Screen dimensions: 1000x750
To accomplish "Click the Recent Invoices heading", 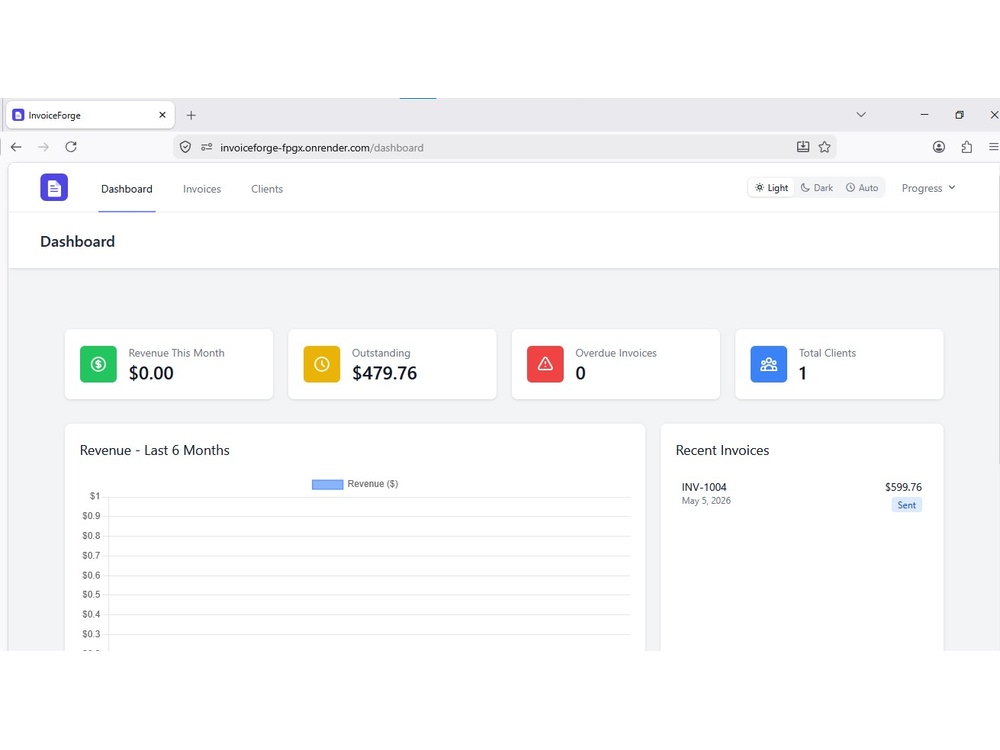I will tap(723, 450).
